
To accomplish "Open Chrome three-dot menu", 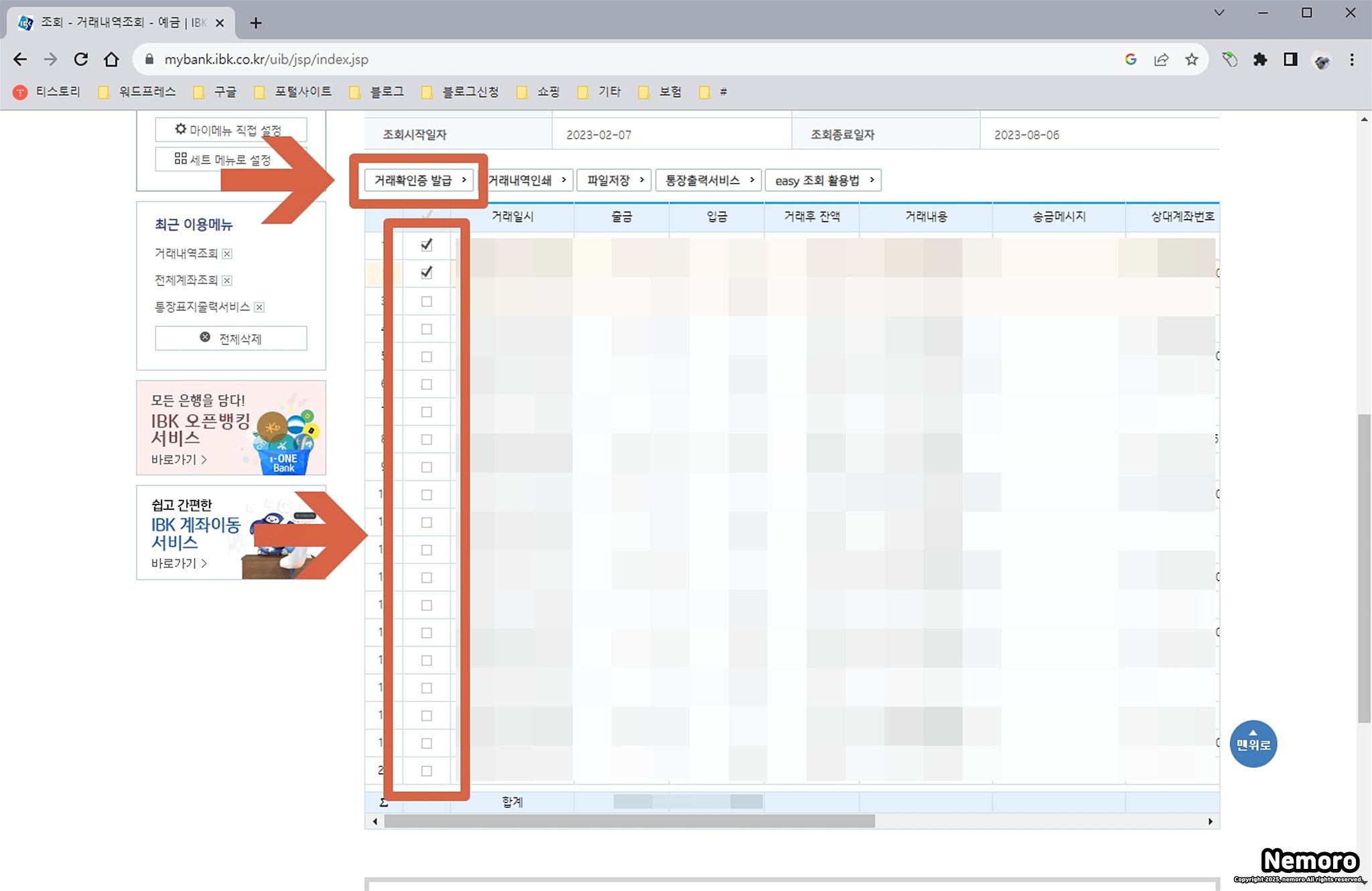I will pos(1352,60).
